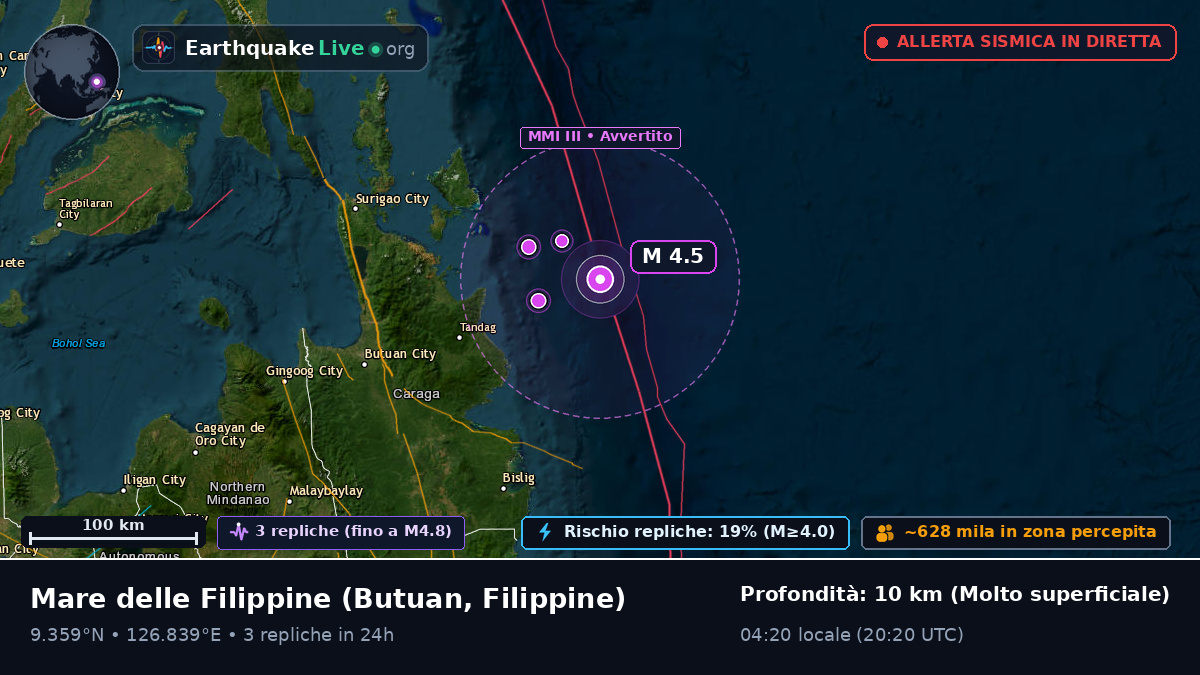This screenshot has height=675, width=1200.
Task: Select the southernmost aftershock marker
Action: tap(538, 300)
